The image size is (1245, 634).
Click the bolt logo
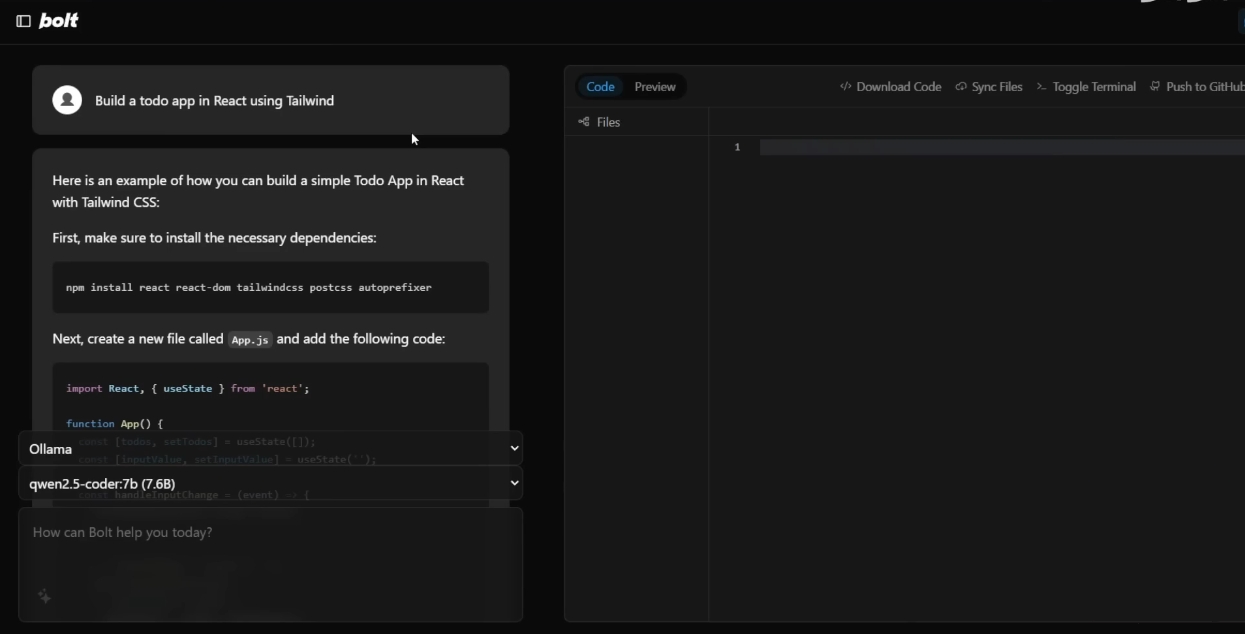coord(59,21)
